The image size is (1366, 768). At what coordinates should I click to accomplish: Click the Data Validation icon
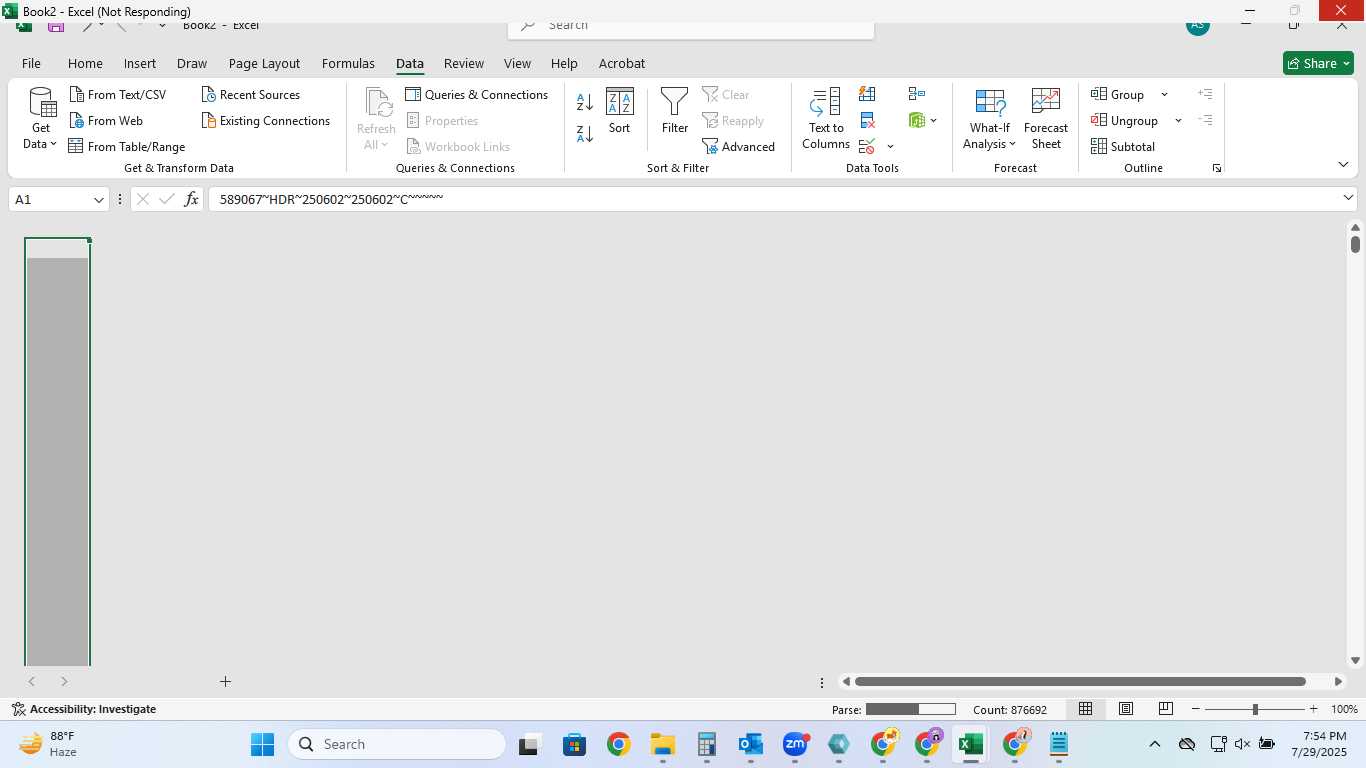(867, 147)
